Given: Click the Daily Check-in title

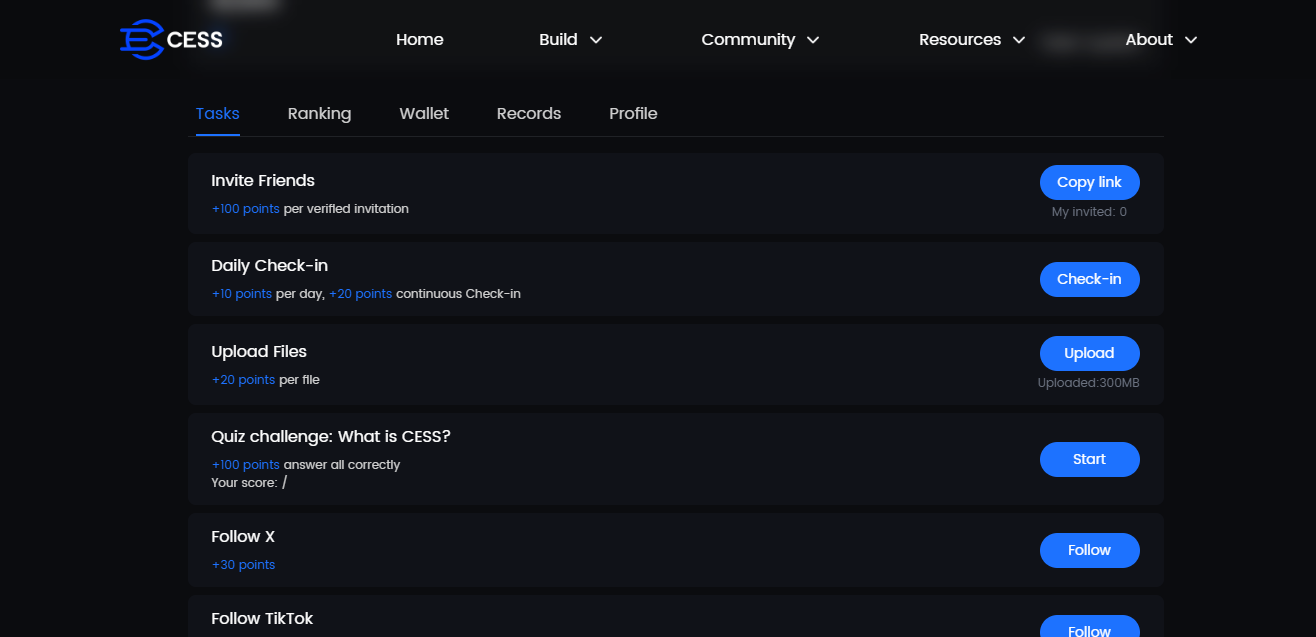Looking at the screenshot, I should coord(269,265).
